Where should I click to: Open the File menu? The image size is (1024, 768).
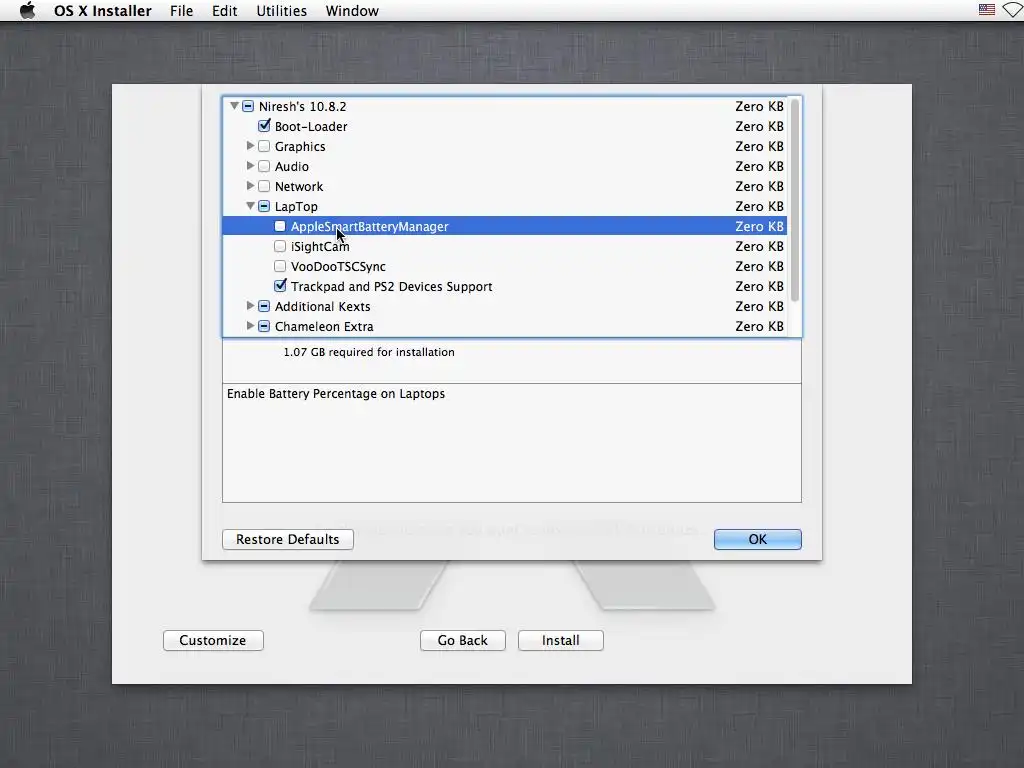pos(181,10)
